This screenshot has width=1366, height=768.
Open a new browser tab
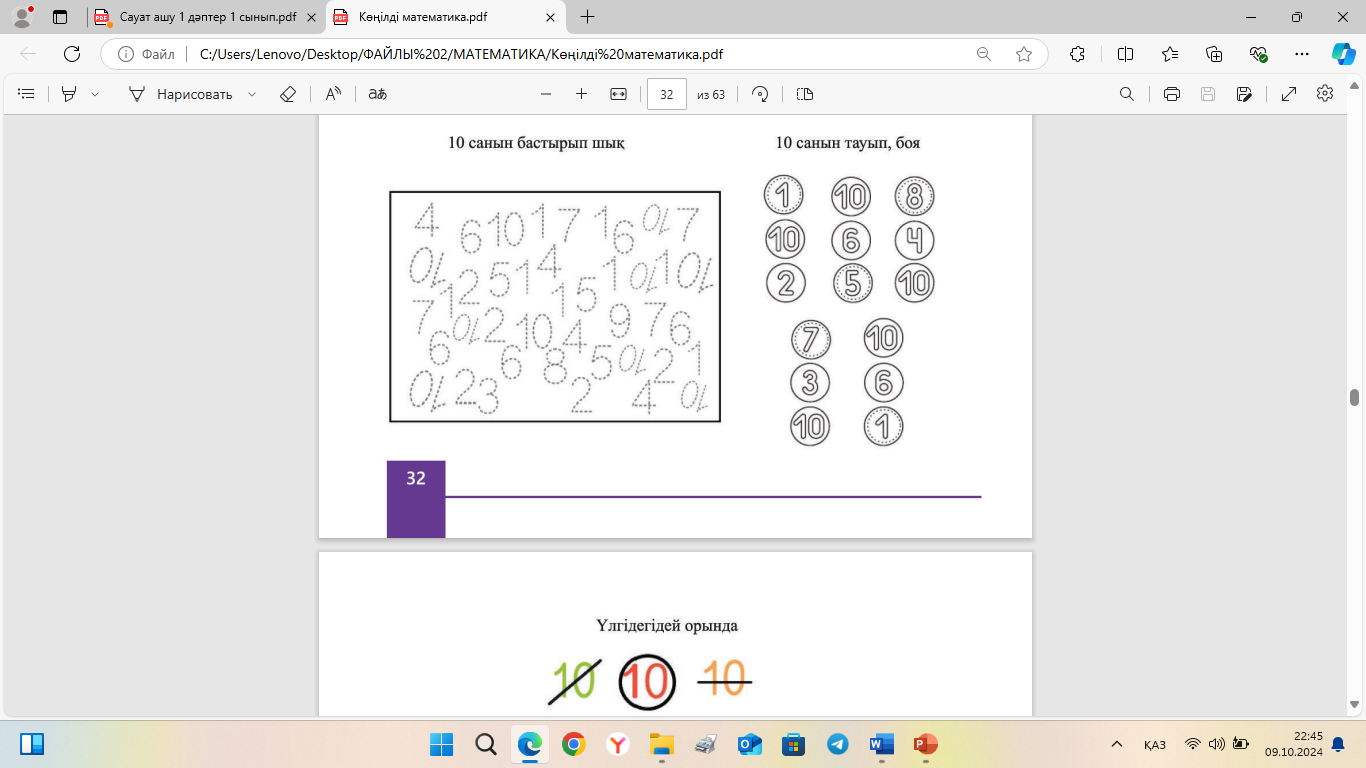pos(587,17)
